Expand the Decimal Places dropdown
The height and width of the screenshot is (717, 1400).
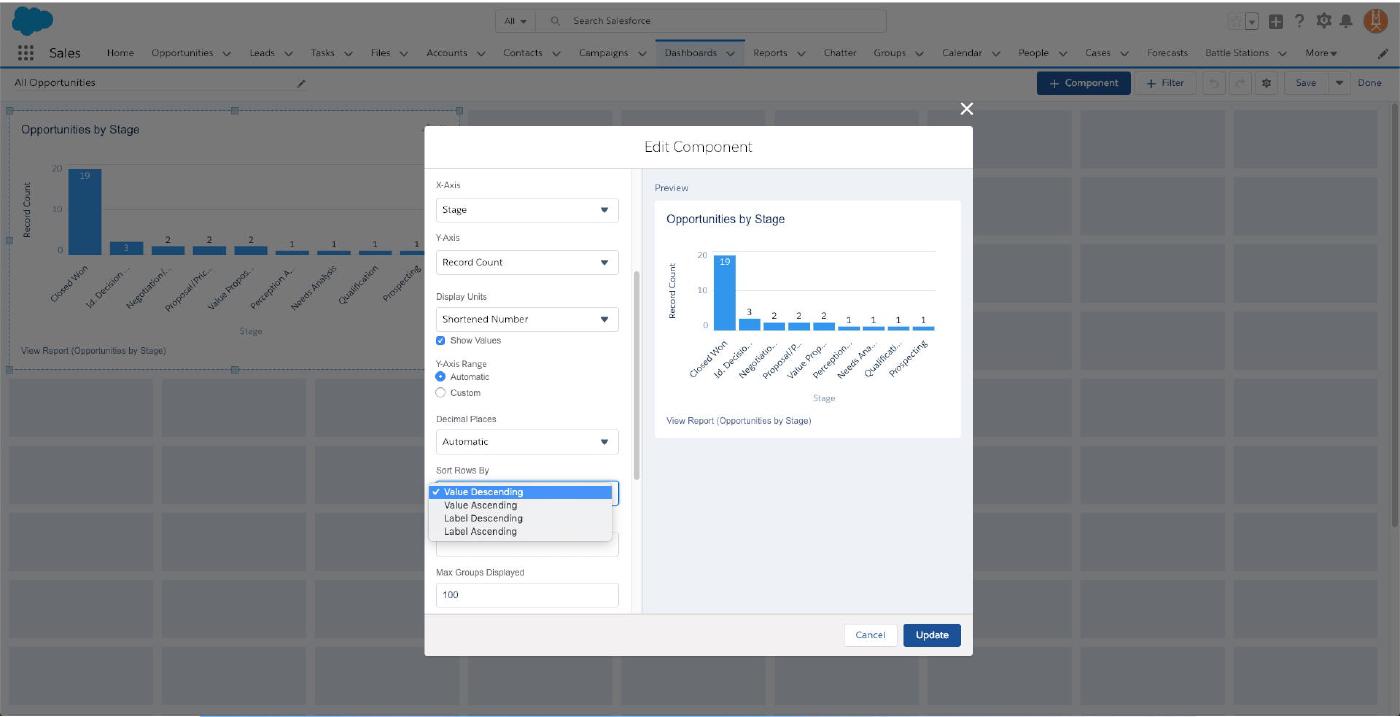point(527,441)
